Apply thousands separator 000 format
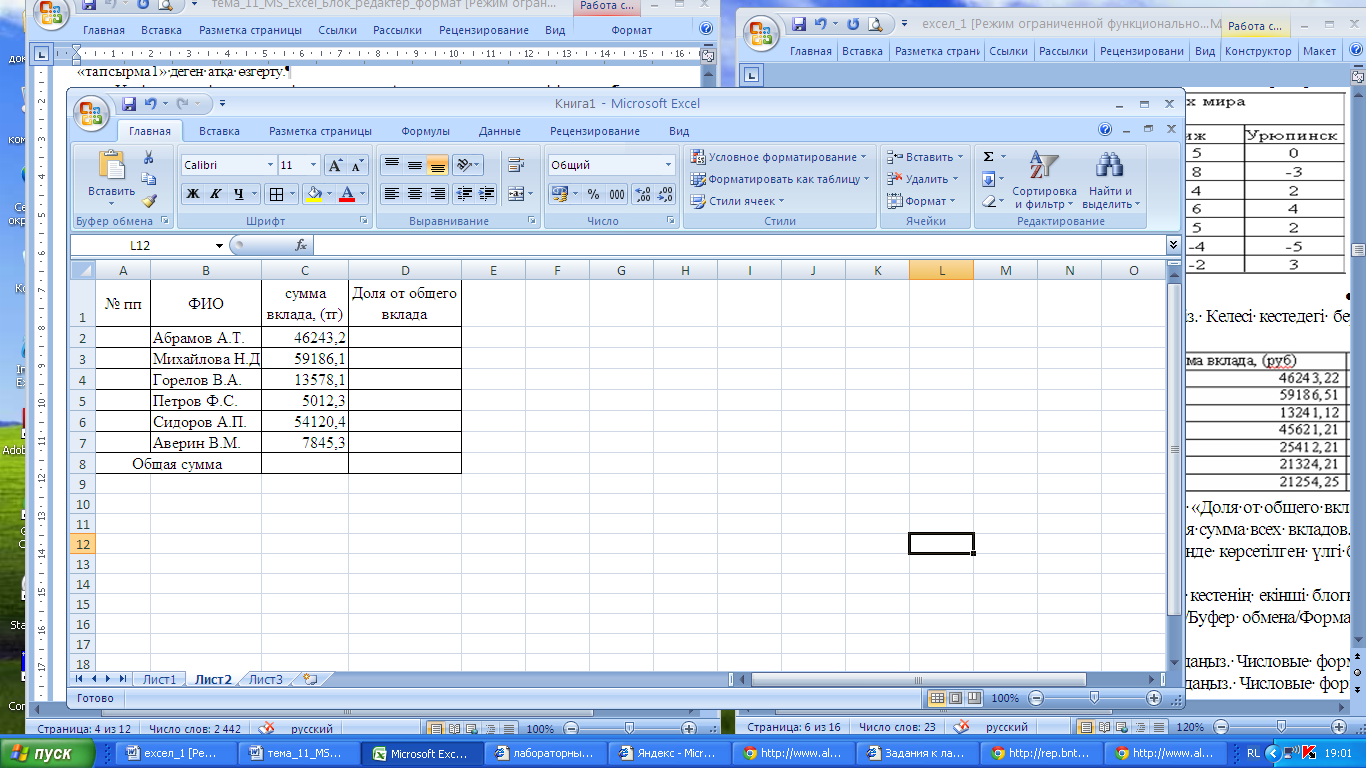The width and height of the screenshot is (1366, 768). pos(616,194)
